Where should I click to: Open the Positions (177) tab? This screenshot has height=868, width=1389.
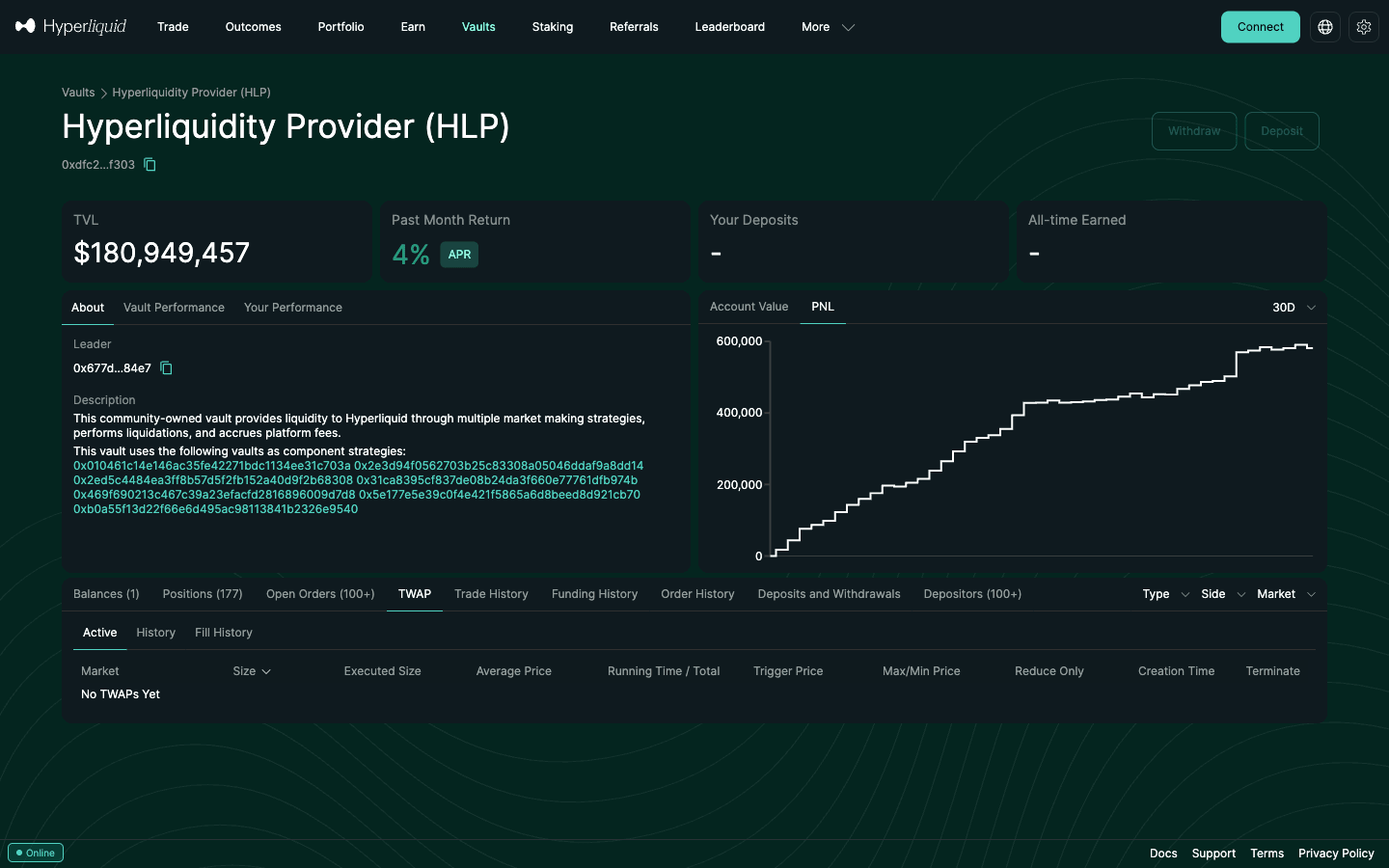coord(203,594)
